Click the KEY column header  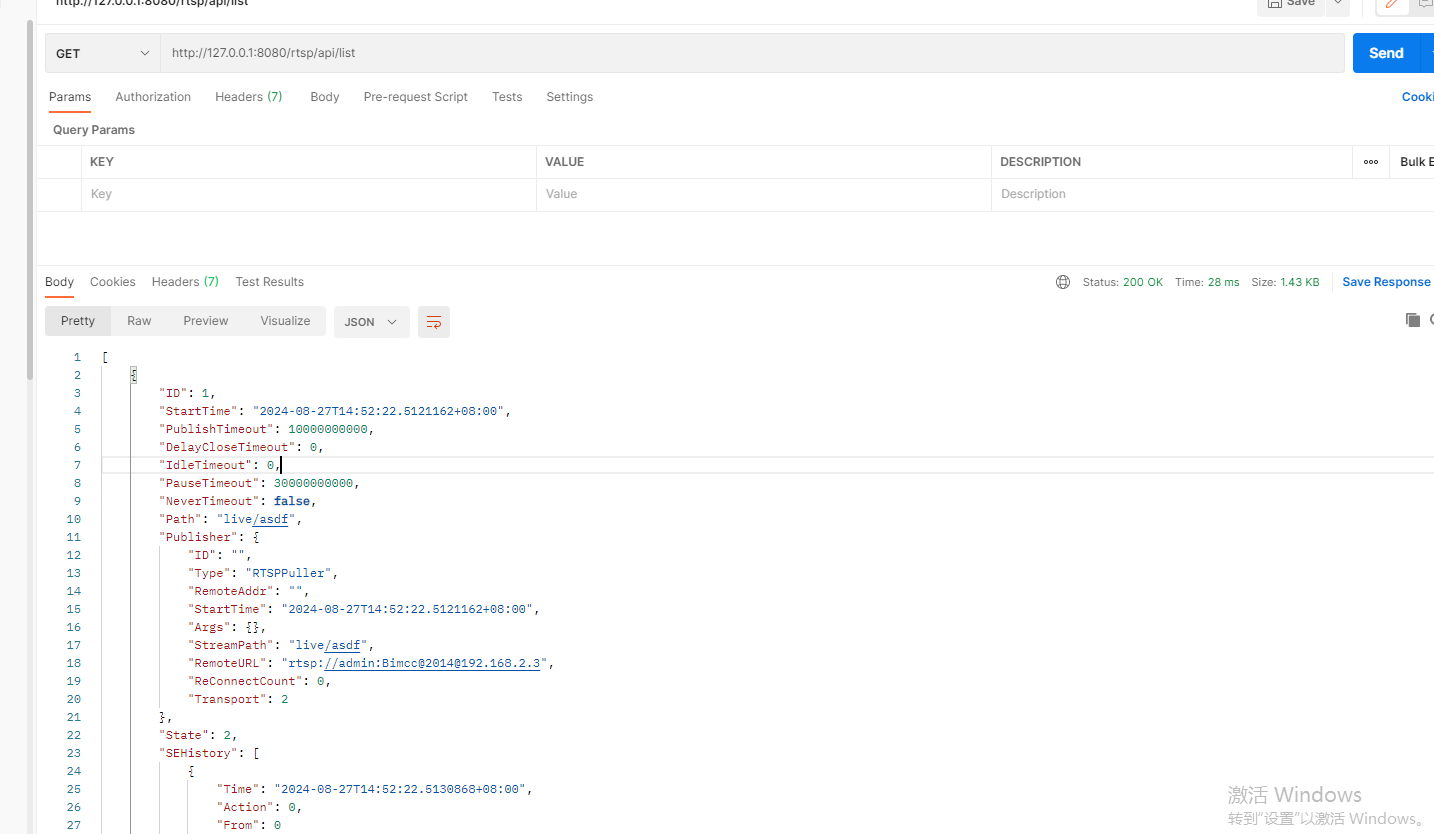tap(102, 162)
